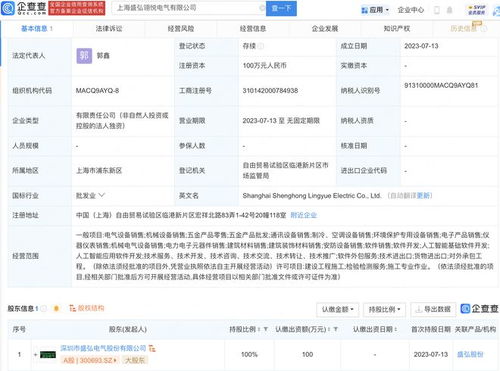
Task: Open notifications bell icon
Action: [x=449, y=10]
